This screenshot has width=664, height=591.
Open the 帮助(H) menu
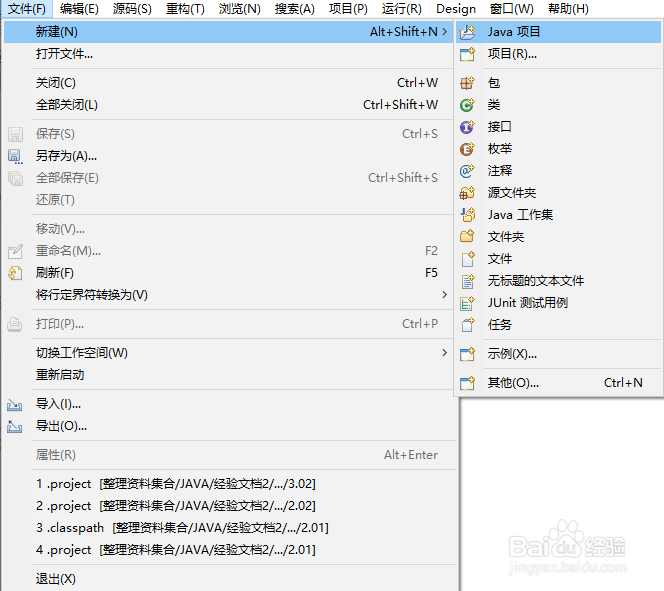(x=568, y=9)
